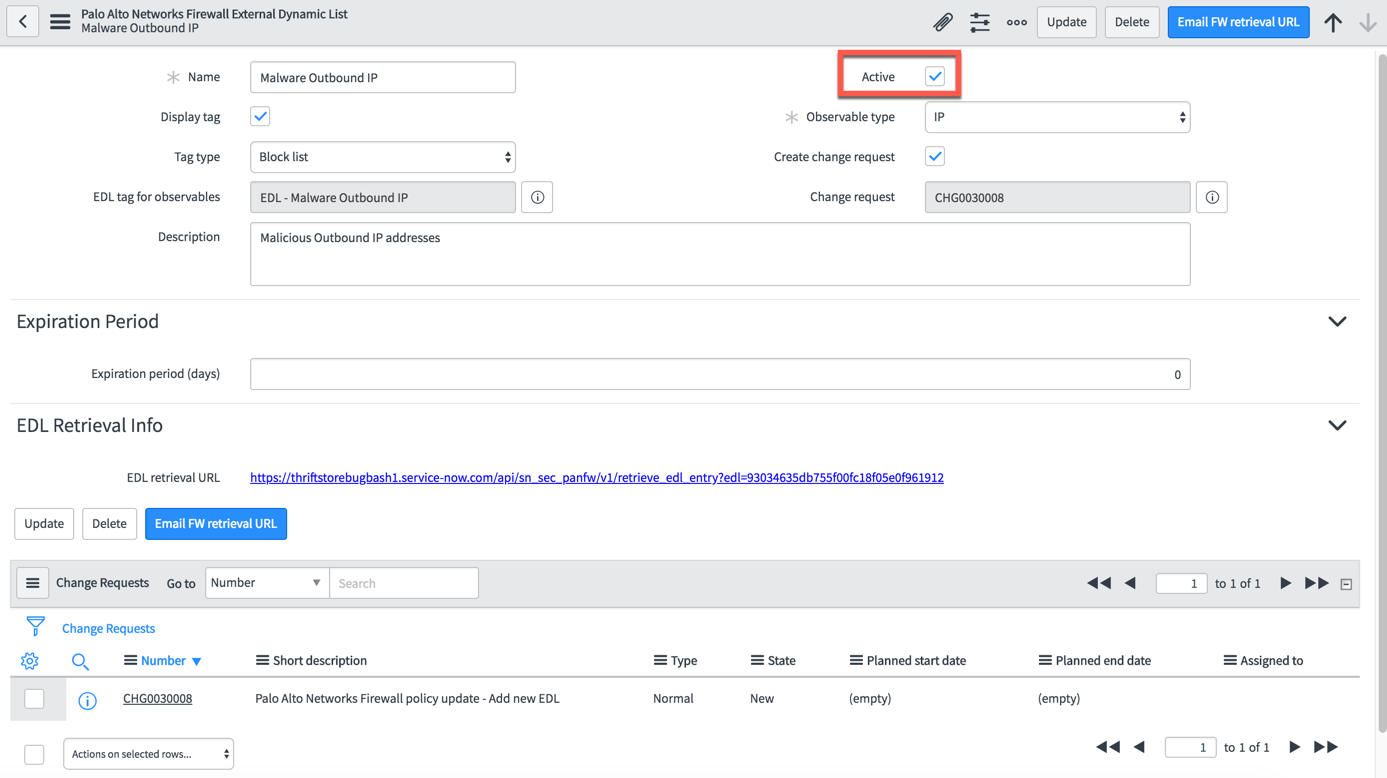Click the Change request CHG0030008 field

tap(1058, 197)
